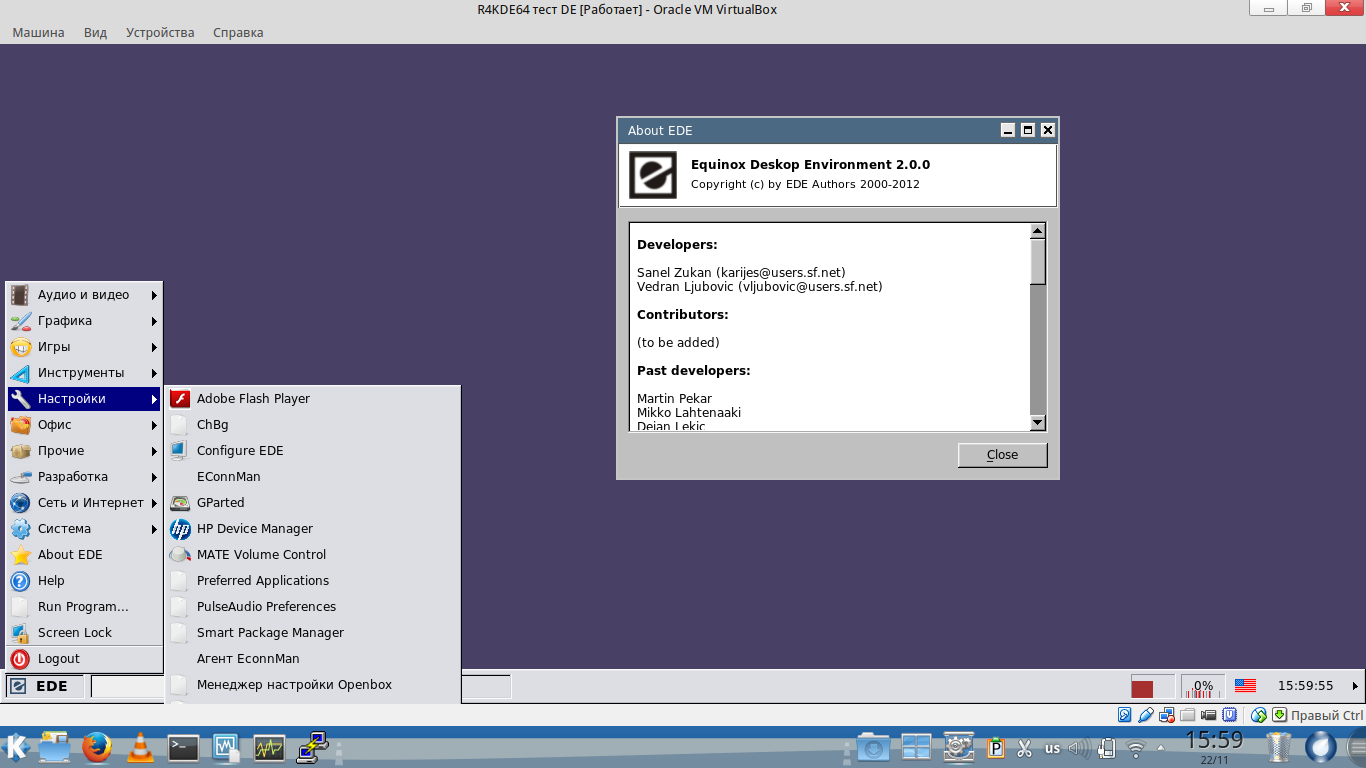Open Configure EDE from the submenu

tap(313, 450)
